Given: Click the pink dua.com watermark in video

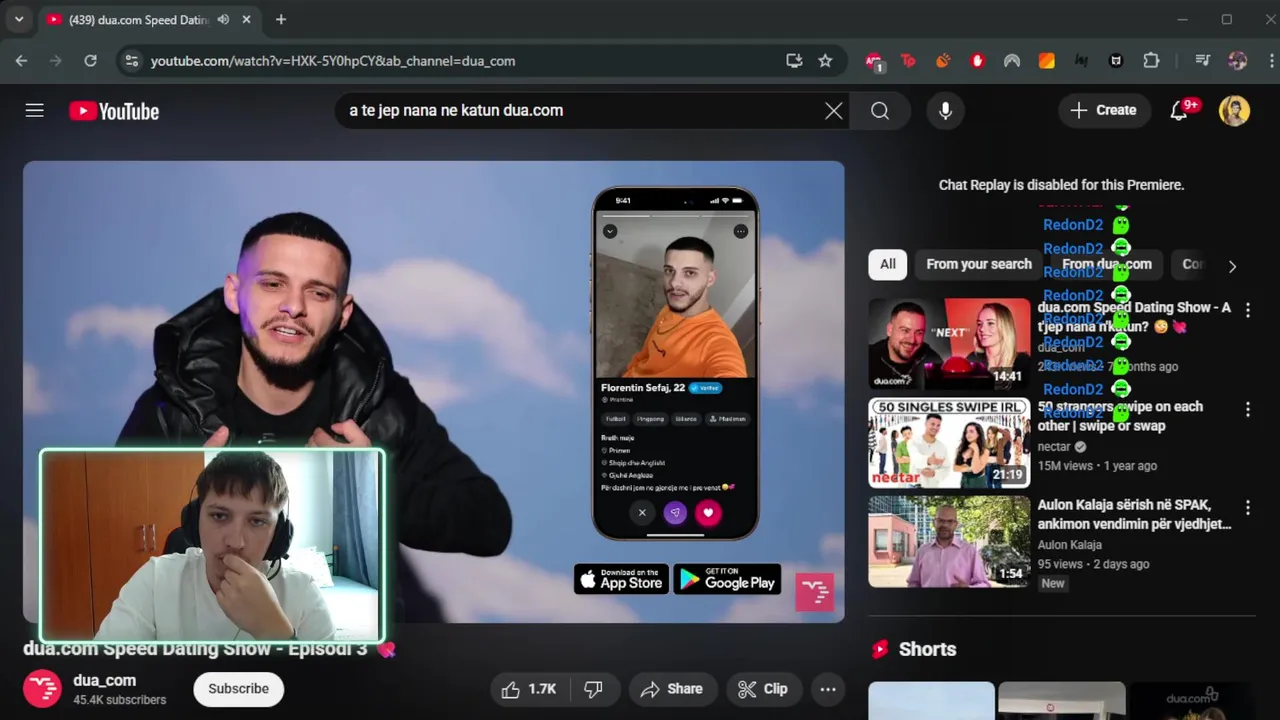Looking at the screenshot, I should coord(814,592).
